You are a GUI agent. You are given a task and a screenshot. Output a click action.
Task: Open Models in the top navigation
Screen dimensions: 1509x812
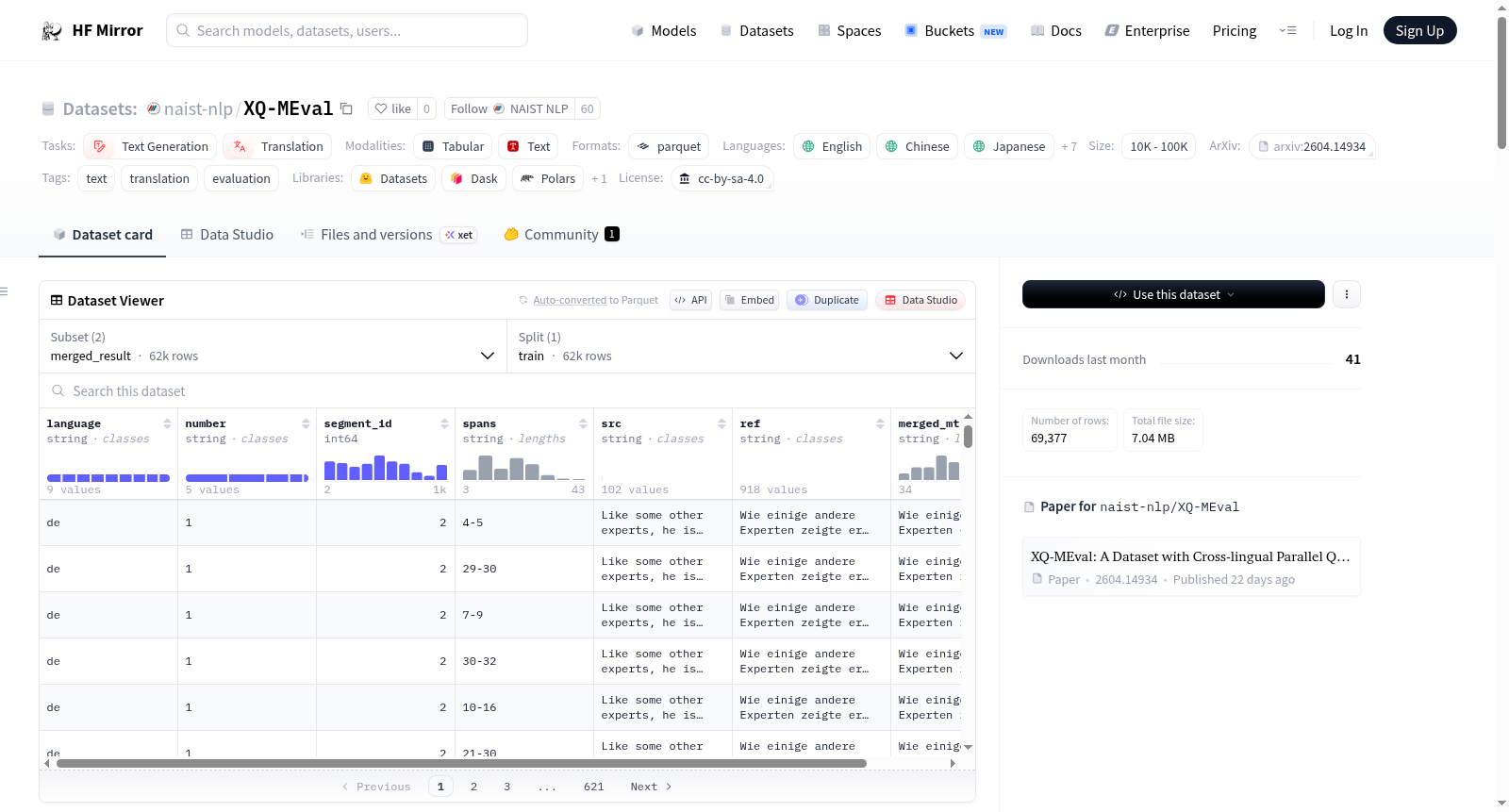click(664, 31)
